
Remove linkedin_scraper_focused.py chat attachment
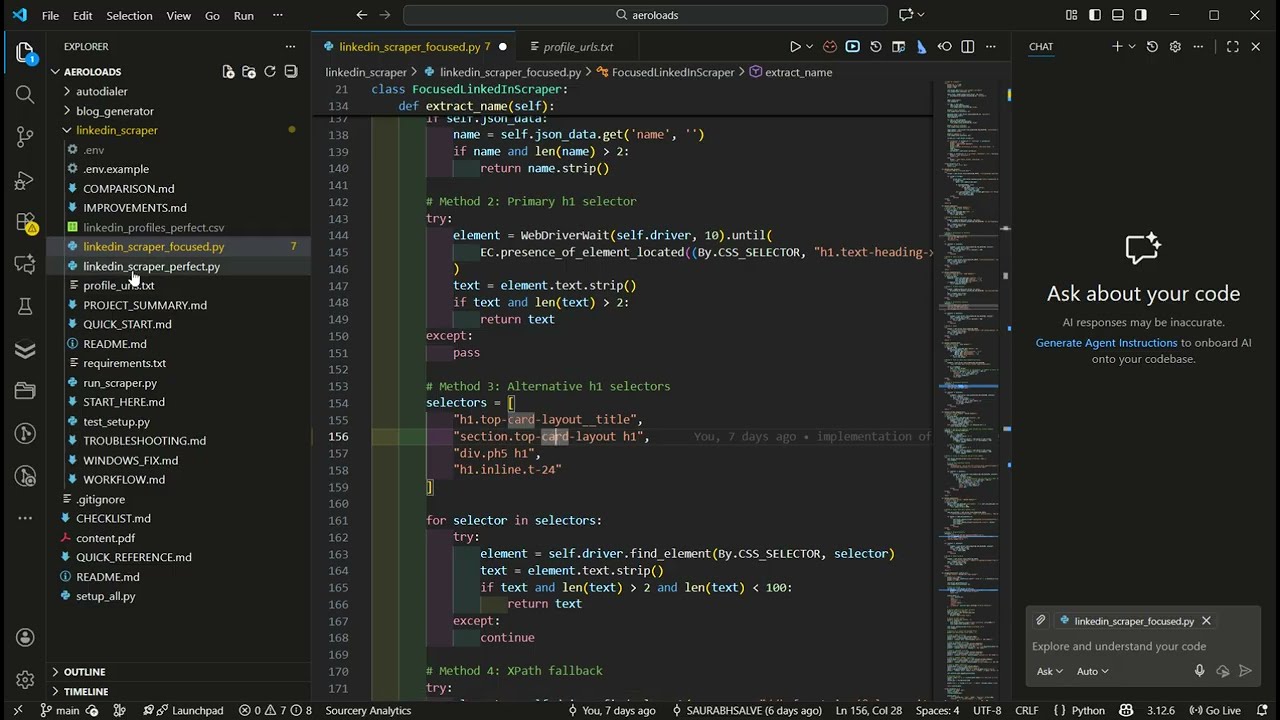[1206, 621]
